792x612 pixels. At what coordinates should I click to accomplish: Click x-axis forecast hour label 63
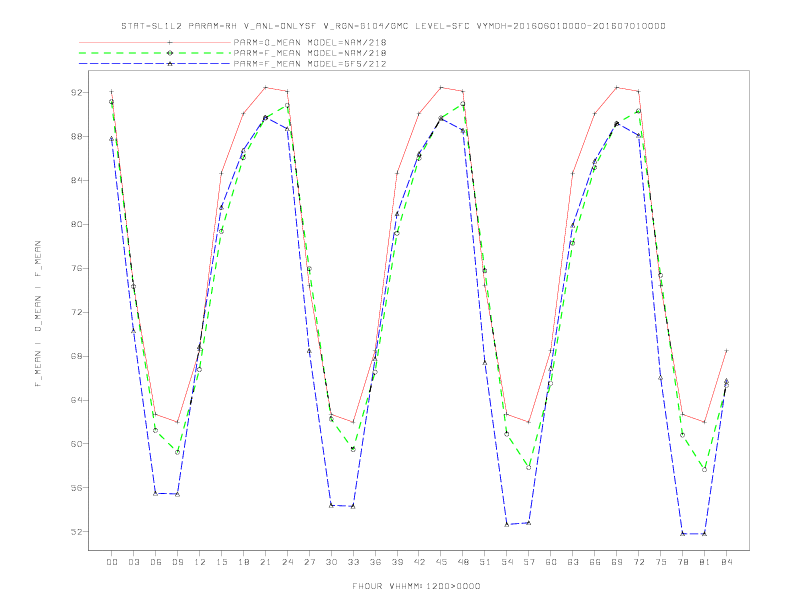[x=573, y=562]
